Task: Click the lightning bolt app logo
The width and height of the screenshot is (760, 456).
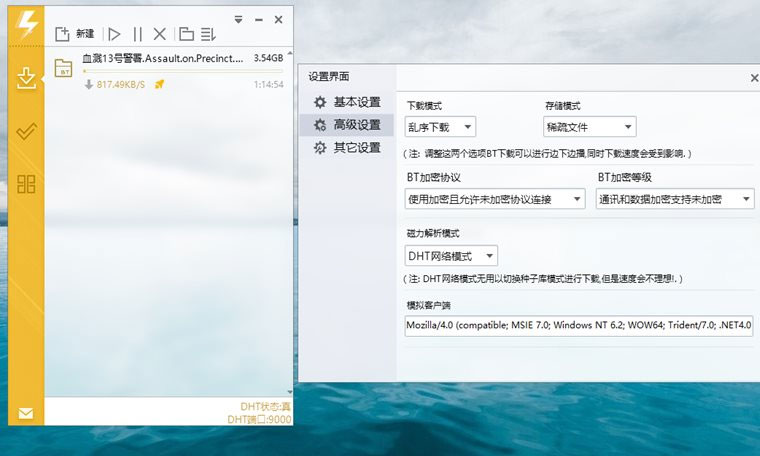Action: coord(26,25)
